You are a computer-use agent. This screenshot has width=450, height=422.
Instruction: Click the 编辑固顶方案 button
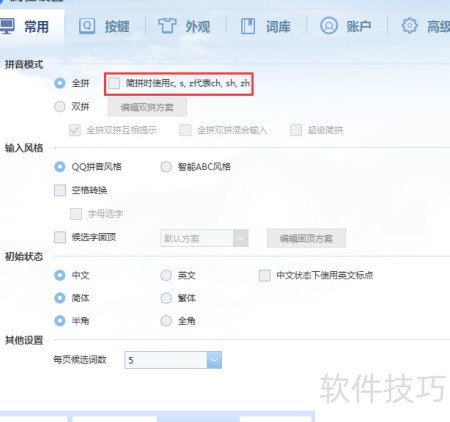(x=306, y=238)
